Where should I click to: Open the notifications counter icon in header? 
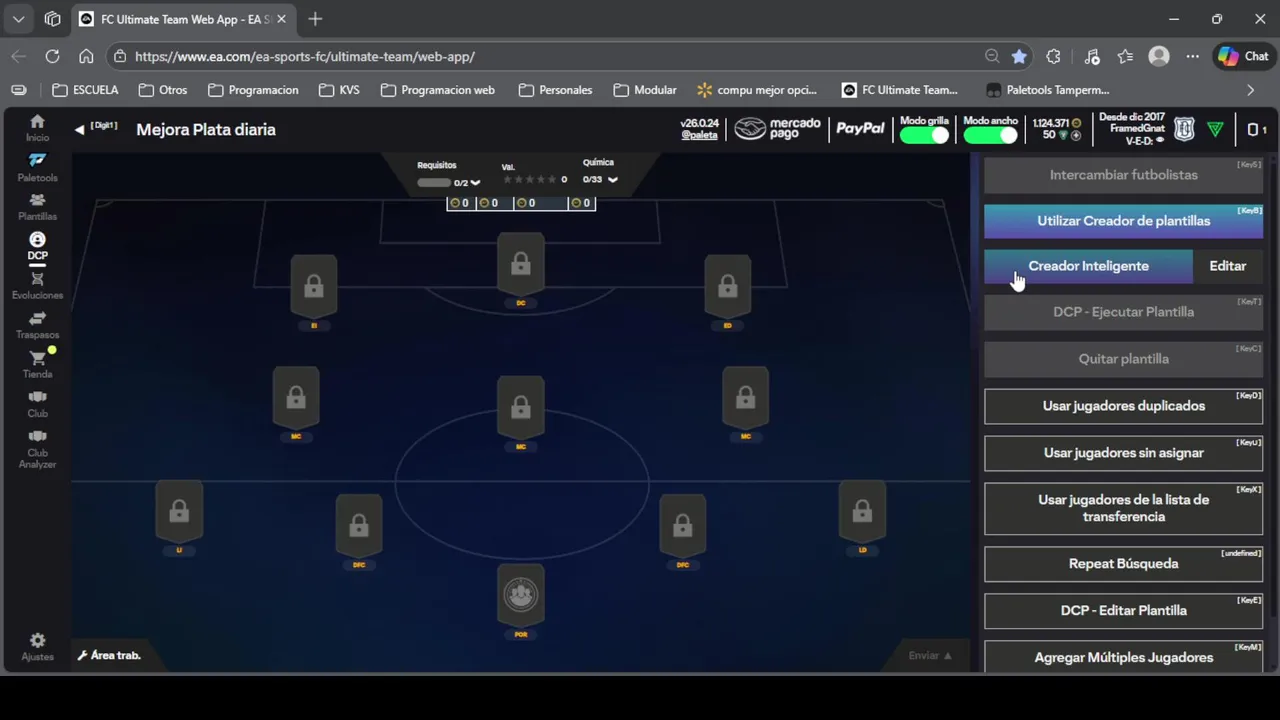pos(1257,129)
